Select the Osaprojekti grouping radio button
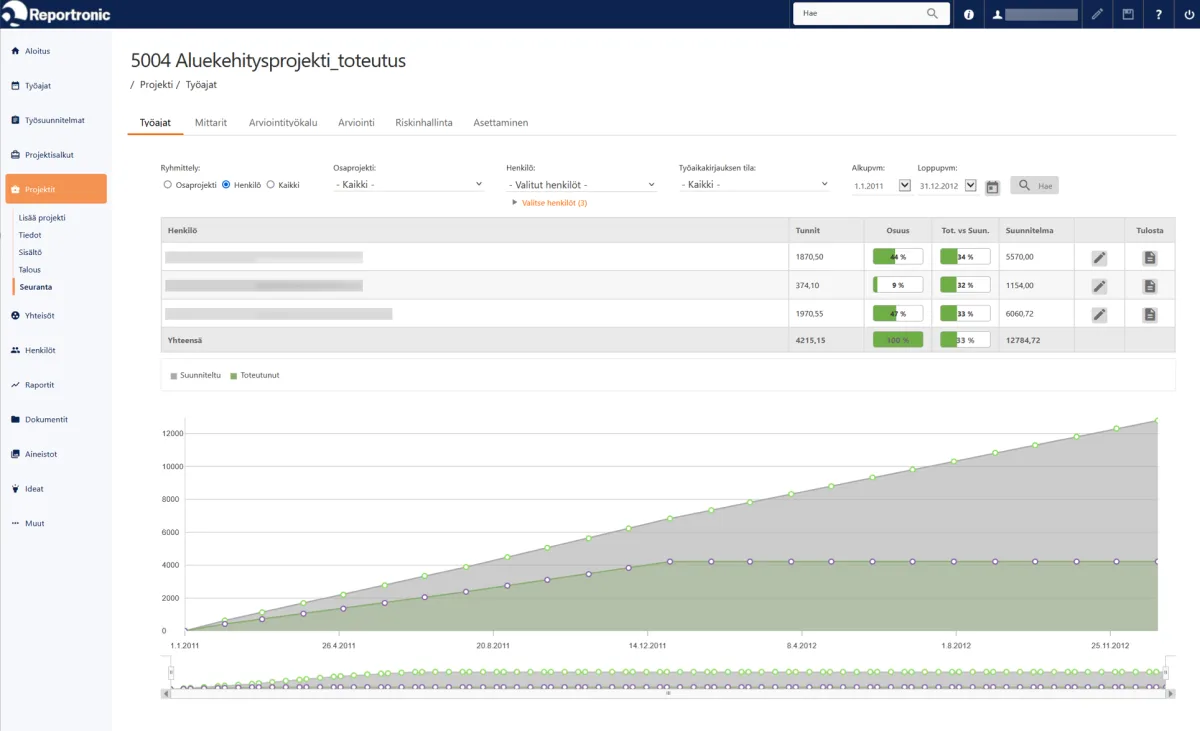 [167, 185]
